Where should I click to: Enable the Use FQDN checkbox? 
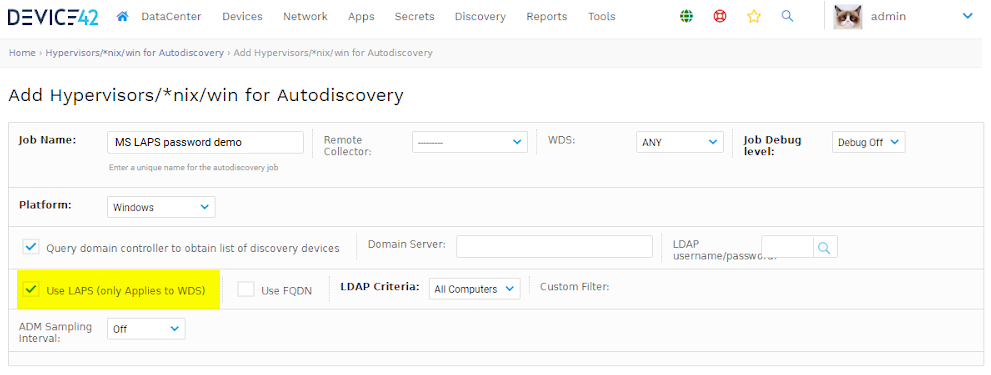(x=246, y=290)
